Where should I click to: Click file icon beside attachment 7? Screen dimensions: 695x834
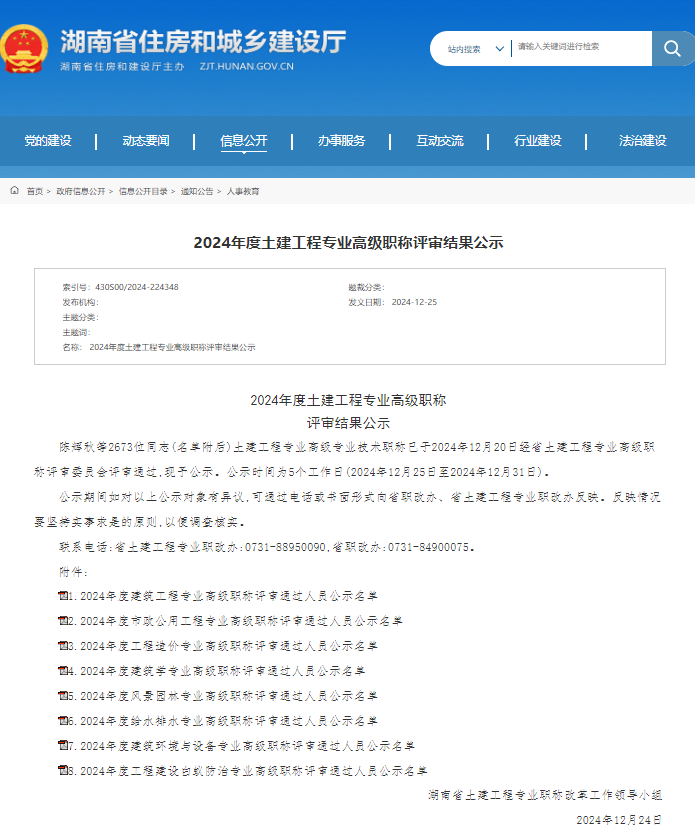click(65, 746)
